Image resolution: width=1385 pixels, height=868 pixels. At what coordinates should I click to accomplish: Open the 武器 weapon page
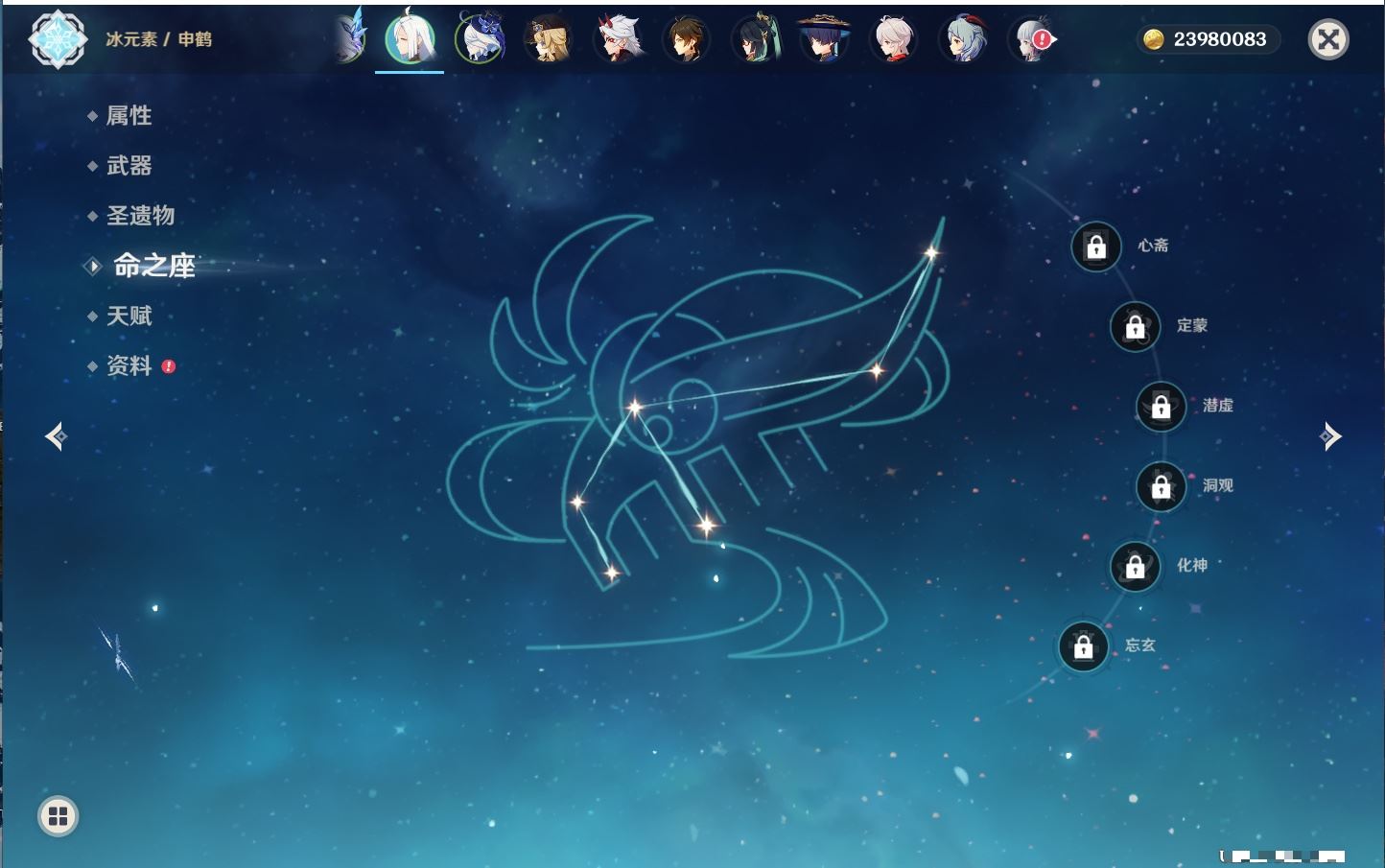tap(129, 166)
